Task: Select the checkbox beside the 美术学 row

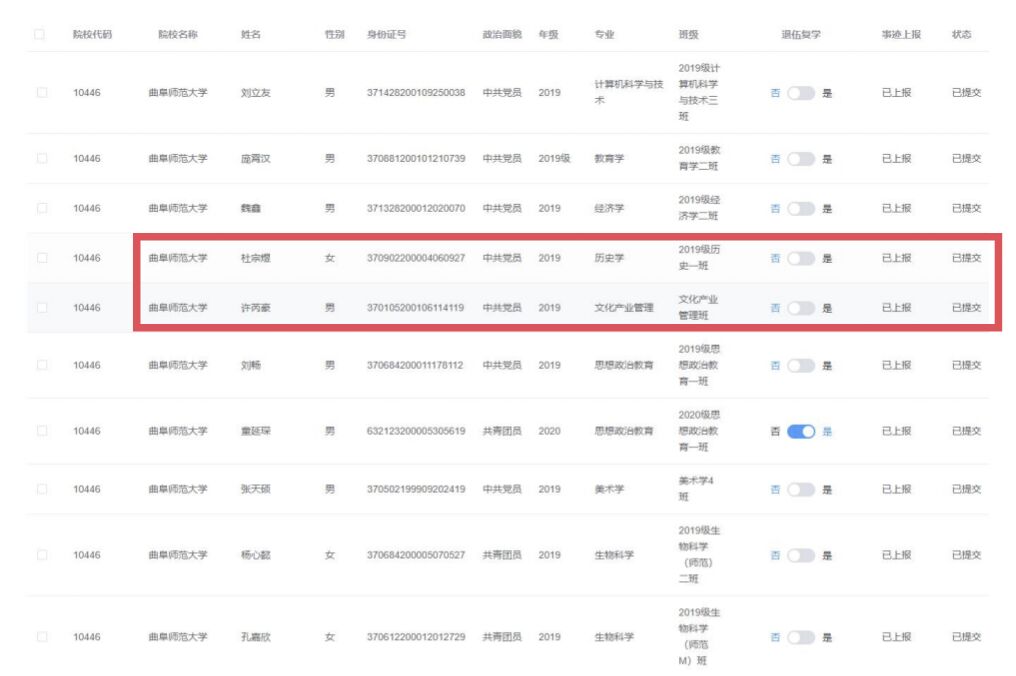Action: tap(41, 489)
